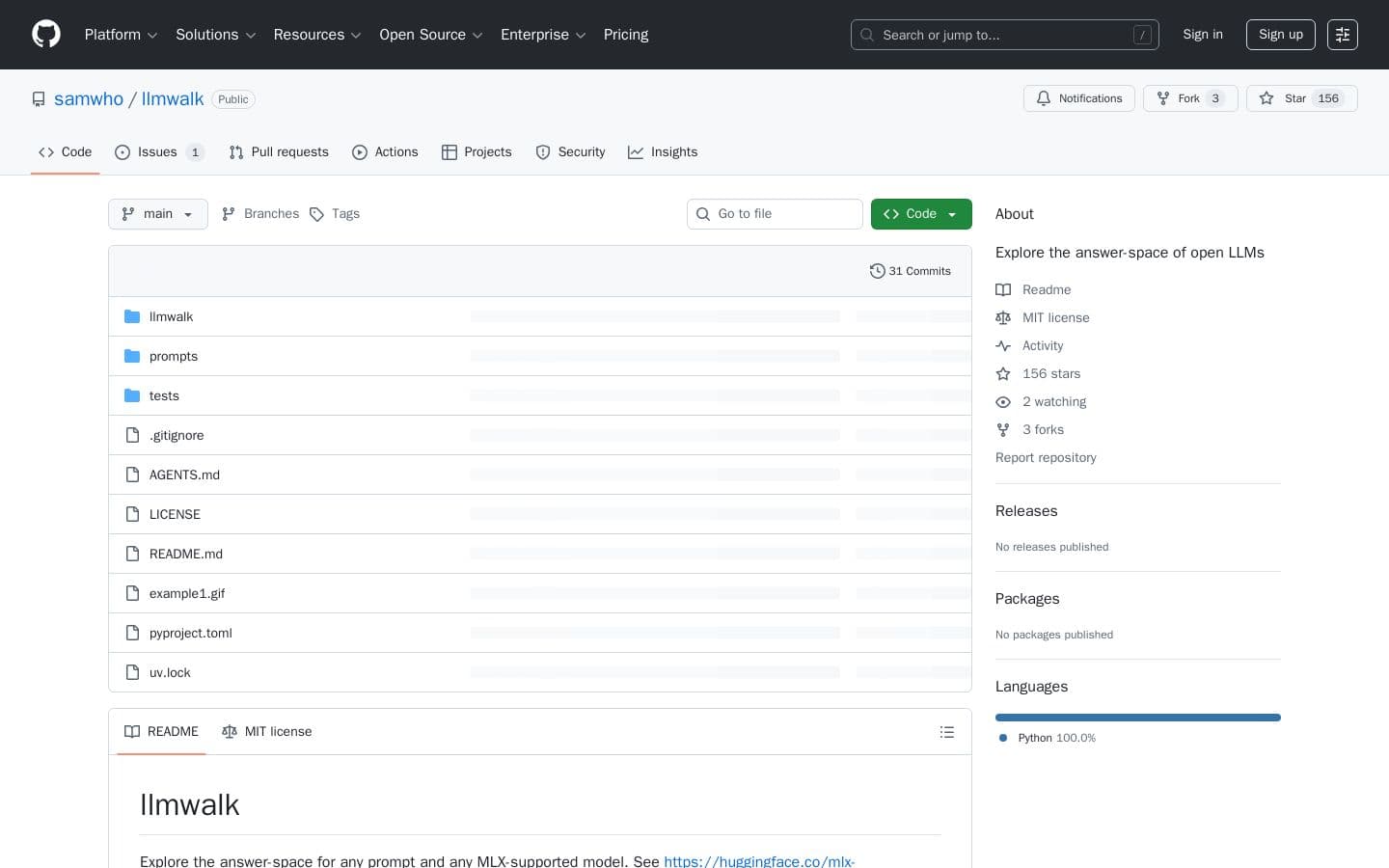Click the GitHub logo icon
The width and height of the screenshot is (1389, 868).
(x=46, y=34)
